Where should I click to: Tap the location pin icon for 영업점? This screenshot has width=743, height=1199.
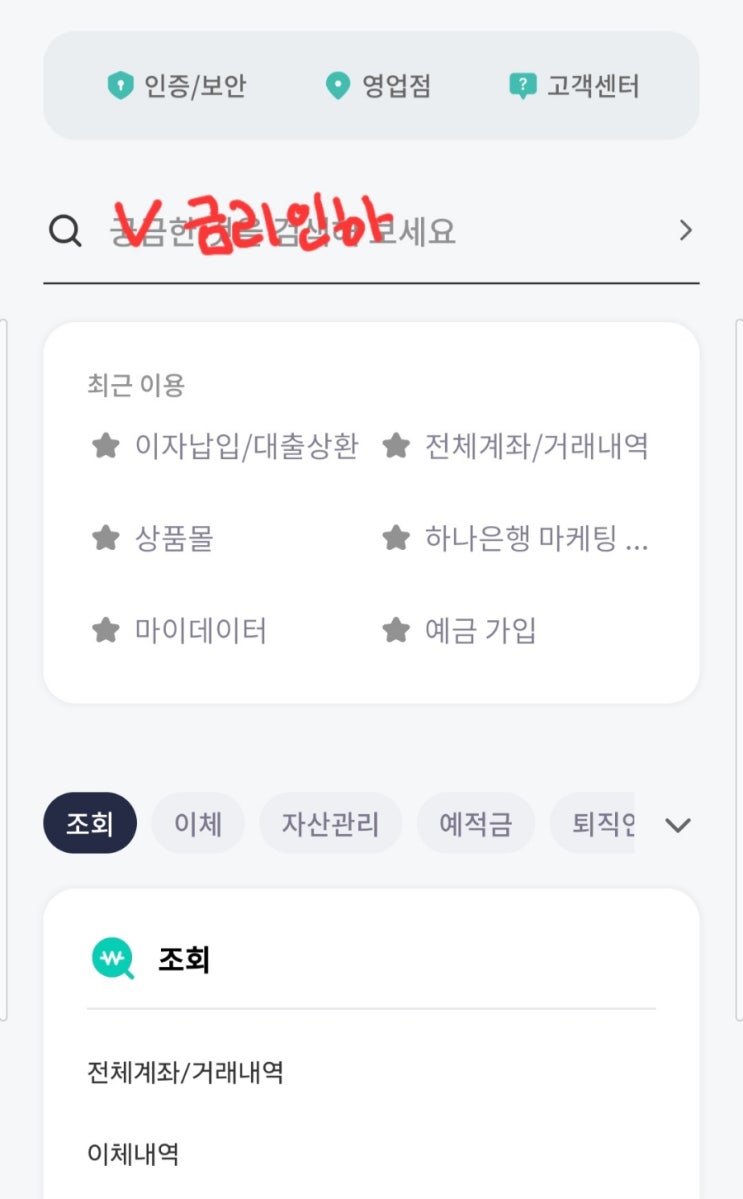[339, 86]
